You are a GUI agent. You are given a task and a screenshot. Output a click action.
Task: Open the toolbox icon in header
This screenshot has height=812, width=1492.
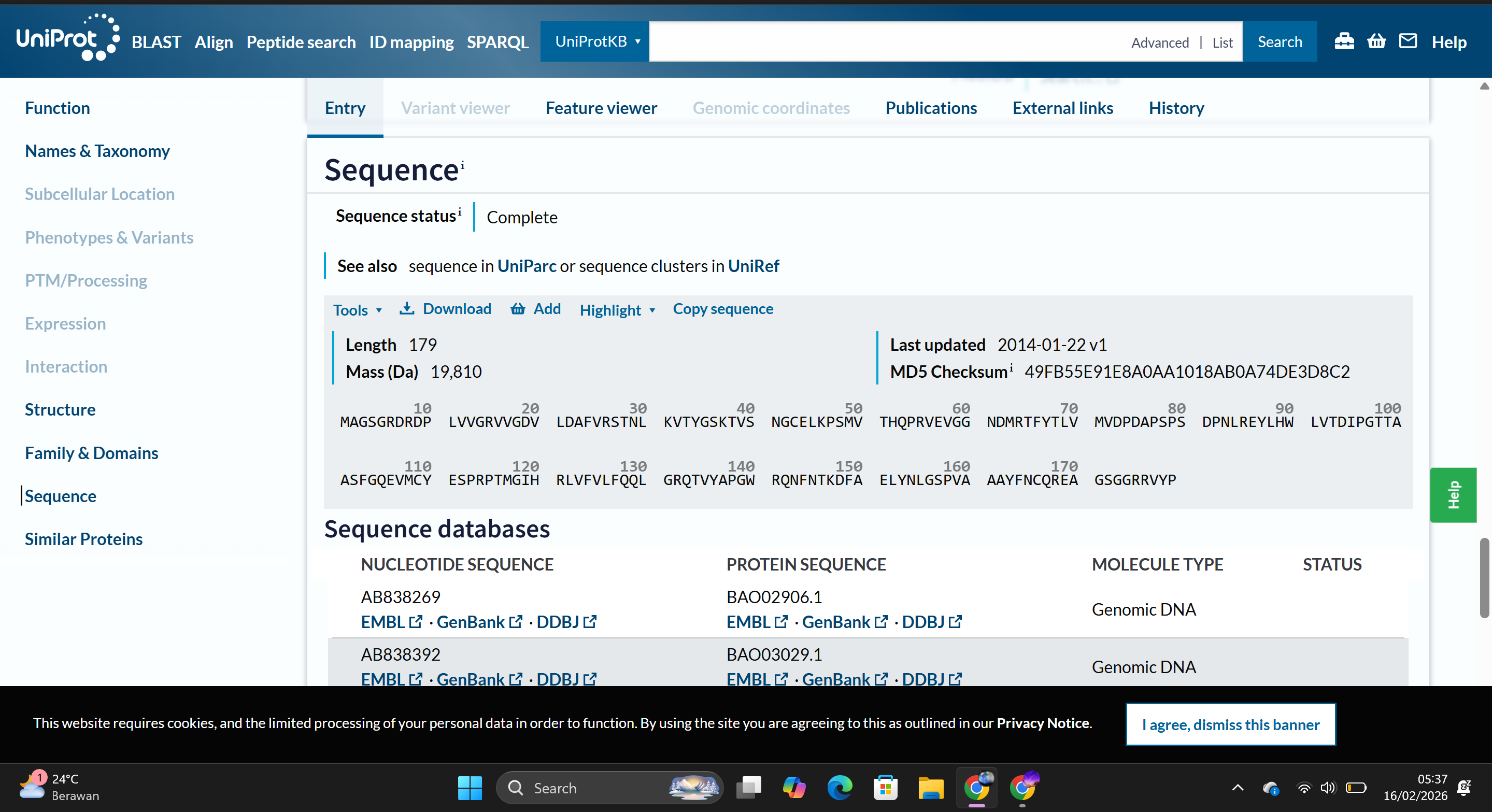tap(1344, 41)
